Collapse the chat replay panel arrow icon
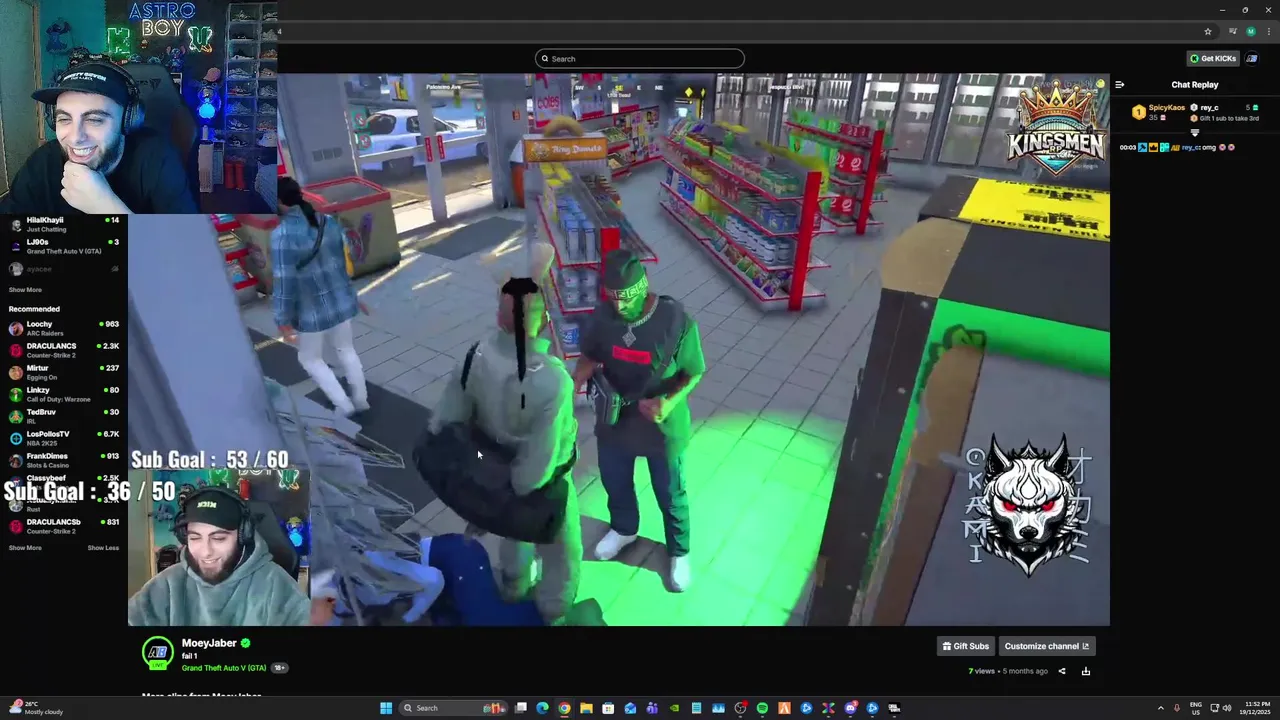 click(x=1119, y=85)
